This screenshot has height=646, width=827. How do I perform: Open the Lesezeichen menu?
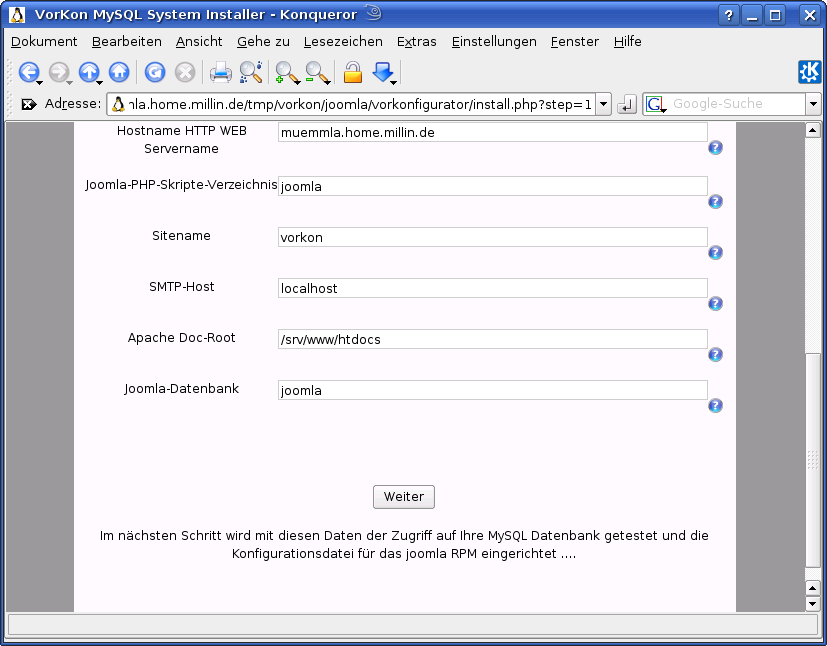pos(343,42)
